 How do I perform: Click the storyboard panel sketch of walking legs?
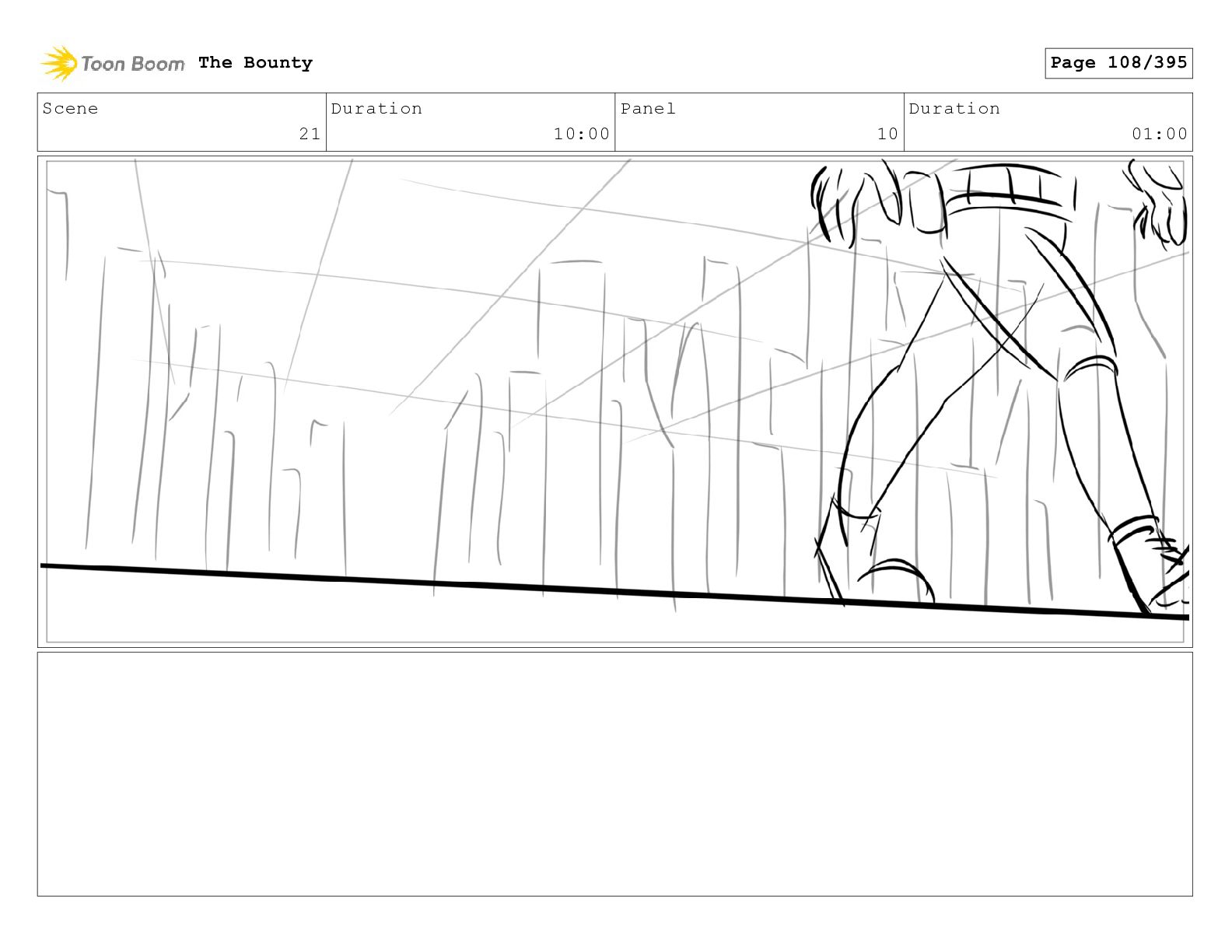(615, 401)
